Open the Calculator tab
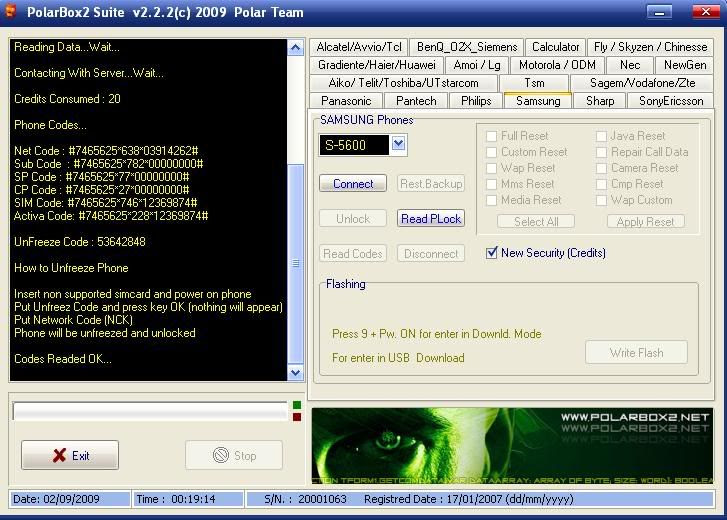The height and width of the screenshot is (520, 727). [x=555, y=47]
